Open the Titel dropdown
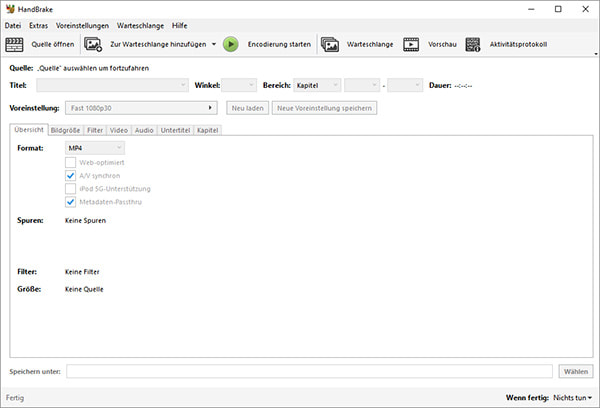The image size is (600, 408). pos(112,85)
